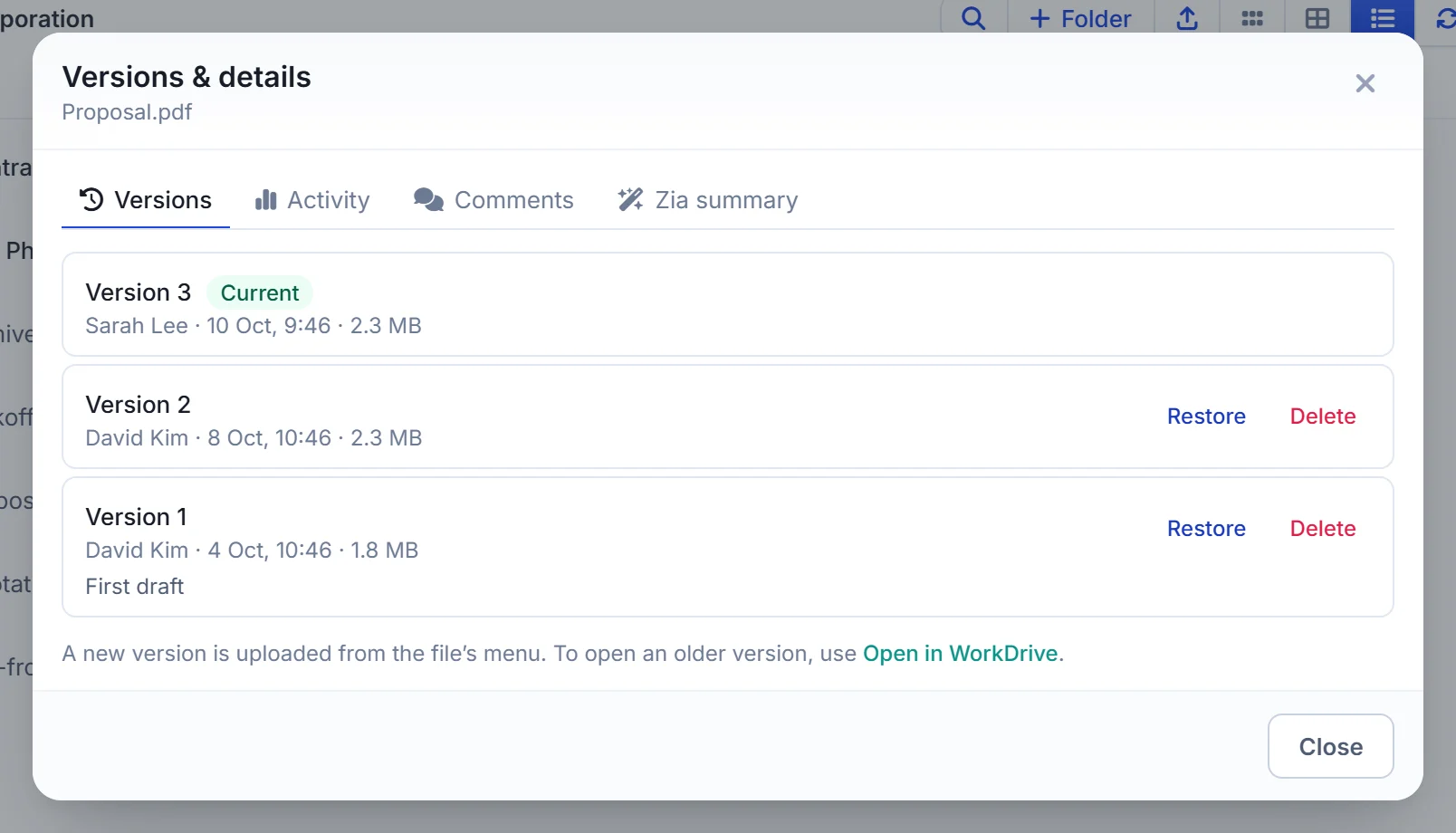Click David Kim 8 Oct details line

254,438
